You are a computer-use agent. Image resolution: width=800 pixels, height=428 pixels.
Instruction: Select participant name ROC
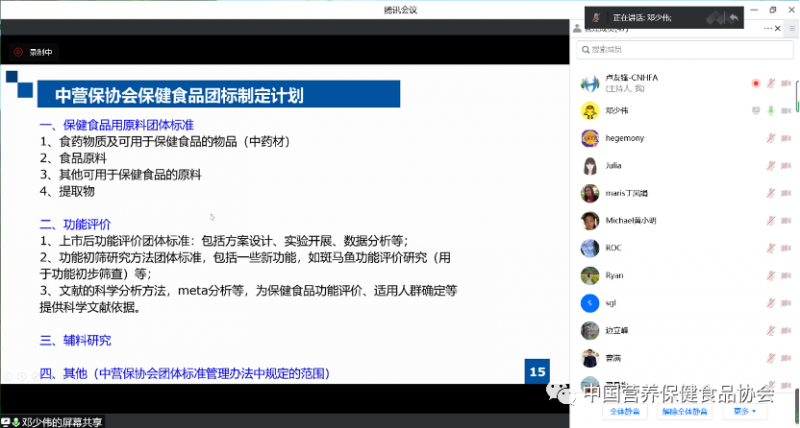point(613,248)
